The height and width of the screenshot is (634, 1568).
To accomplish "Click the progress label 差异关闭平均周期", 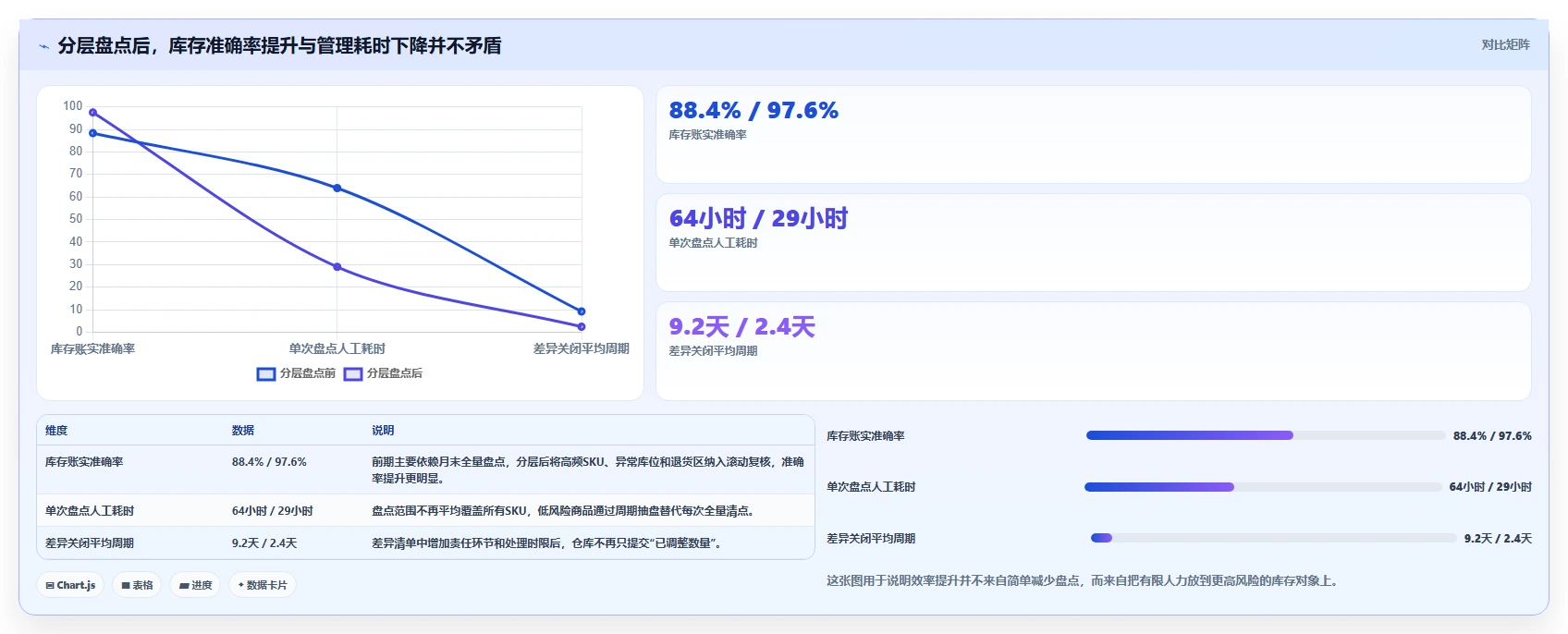I will click(x=871, y=539).
